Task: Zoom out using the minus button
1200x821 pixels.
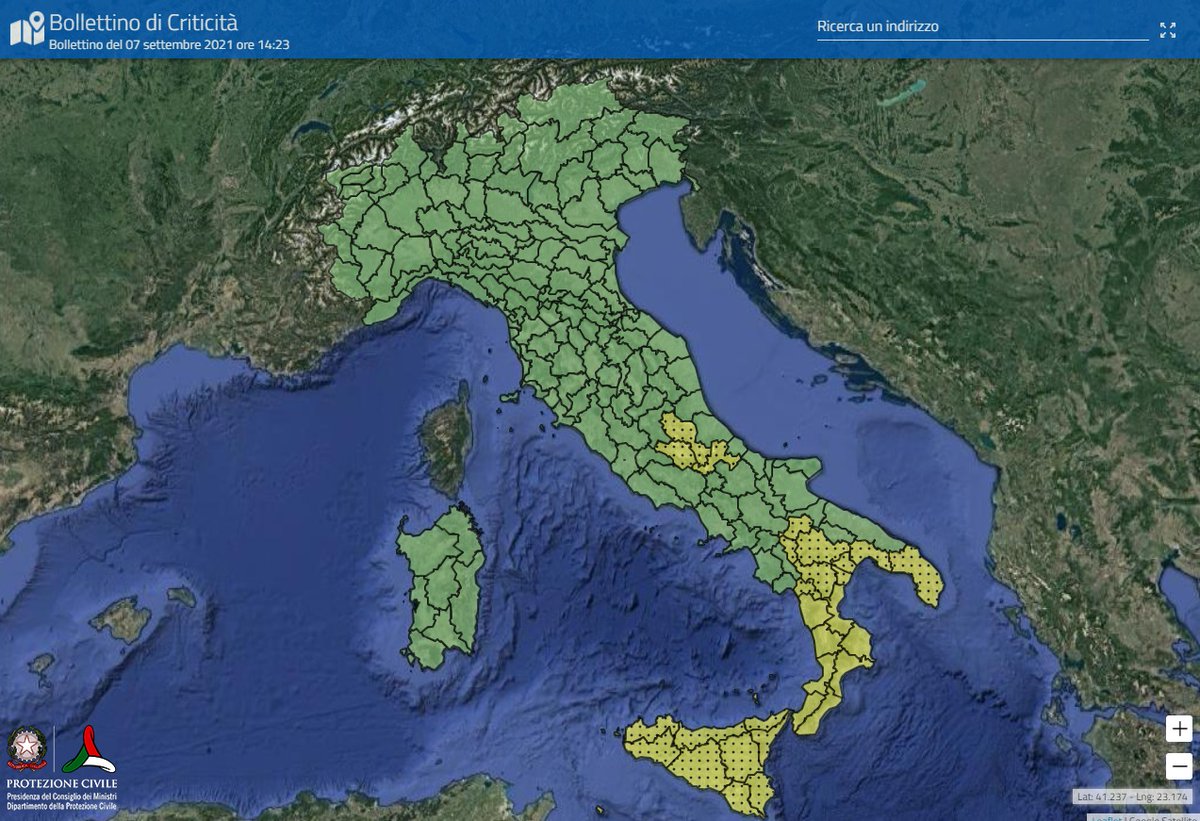Action: [1177, 767]
